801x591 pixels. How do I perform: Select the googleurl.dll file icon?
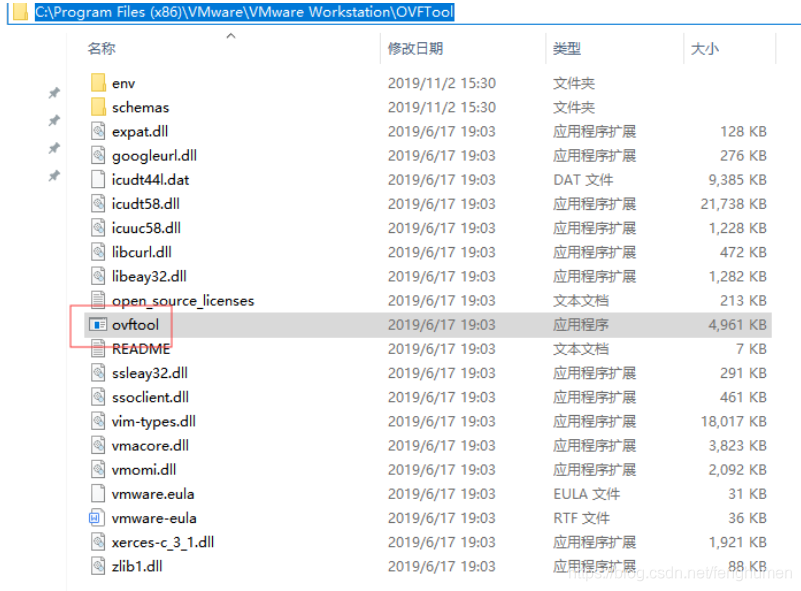pos(98,155)
